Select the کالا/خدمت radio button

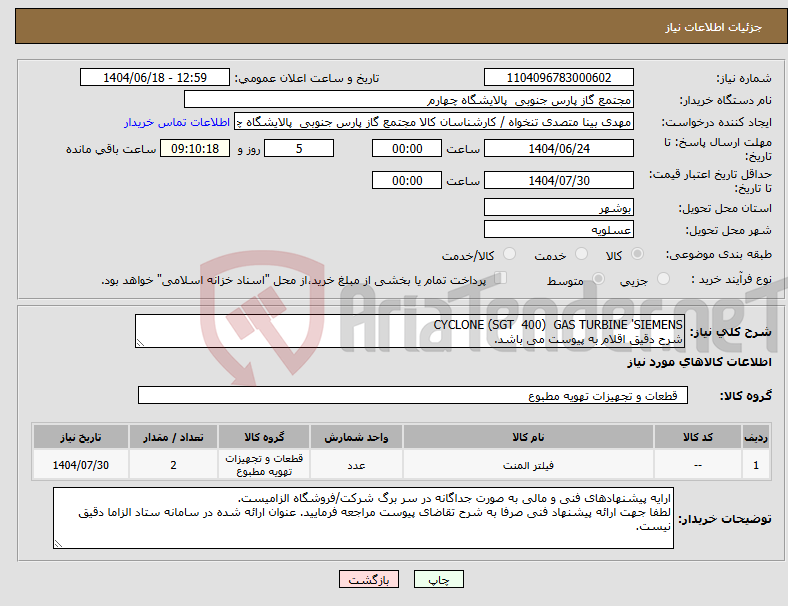click(510, 254)
